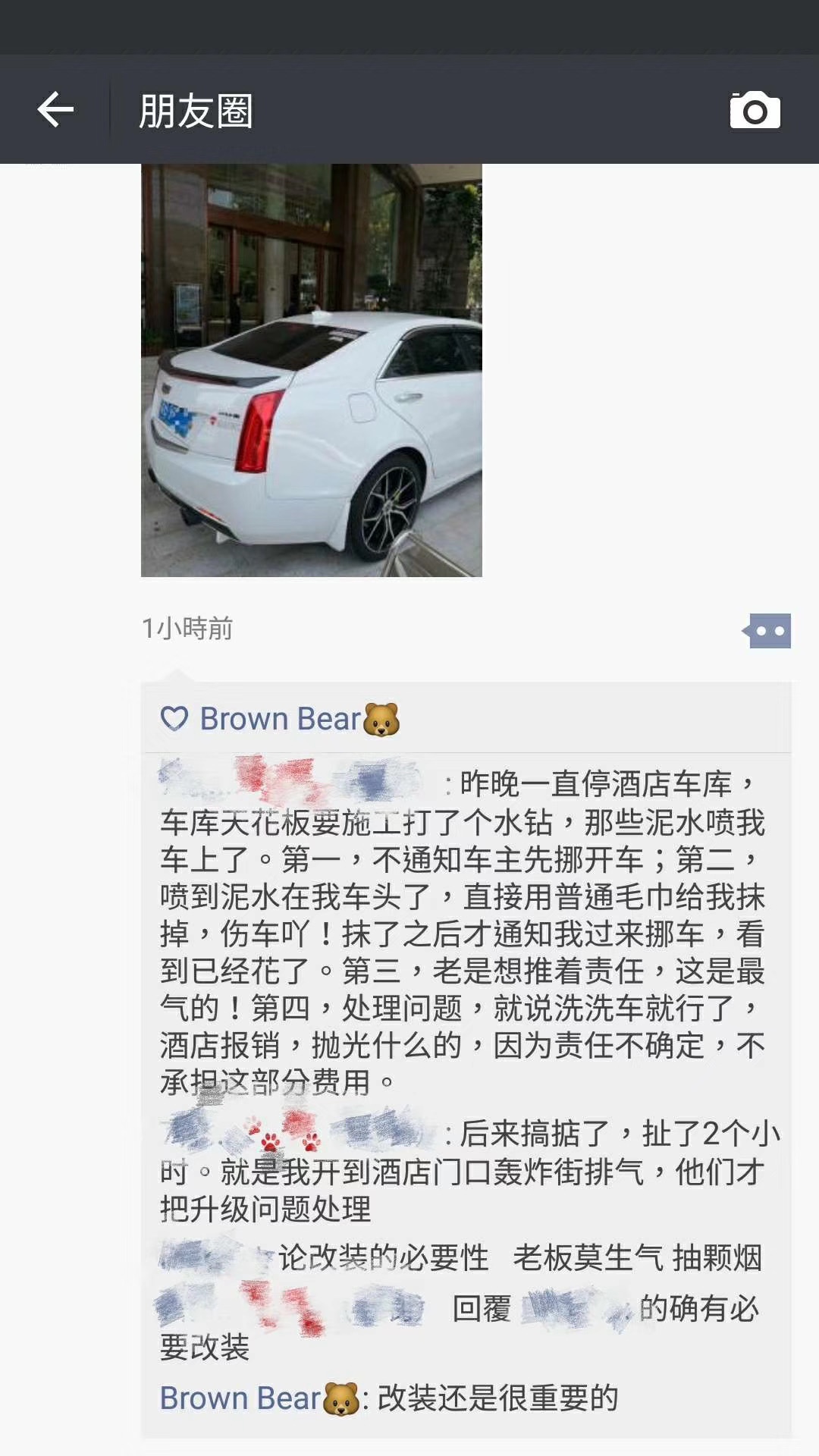Tap the comment 论改装的必要性 老板莫生气 抽颗烟

tap(461, 1257)
